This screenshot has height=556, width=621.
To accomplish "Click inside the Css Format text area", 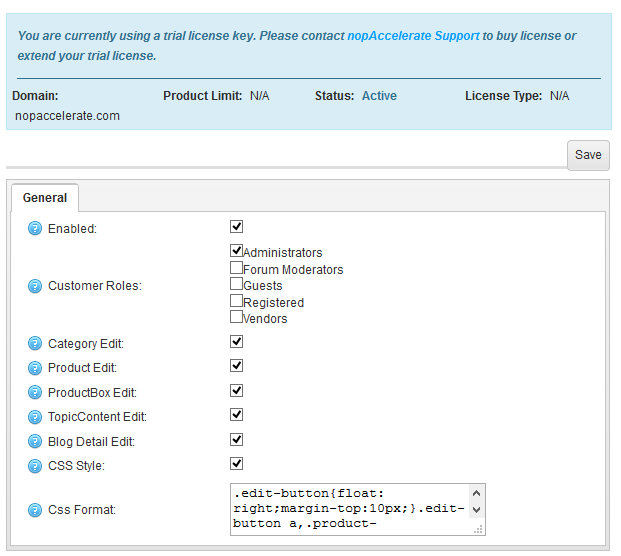I will coord(348,508).
